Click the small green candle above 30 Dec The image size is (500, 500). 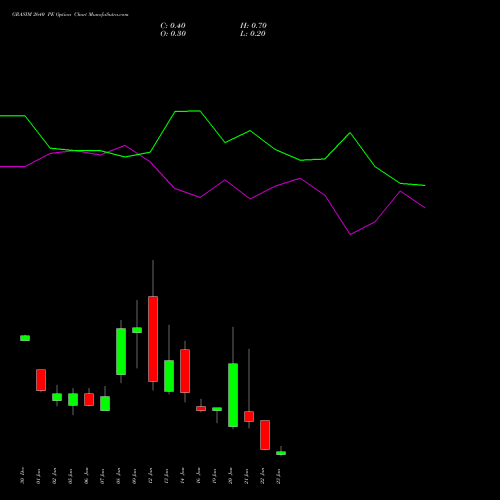pos(25,338)
